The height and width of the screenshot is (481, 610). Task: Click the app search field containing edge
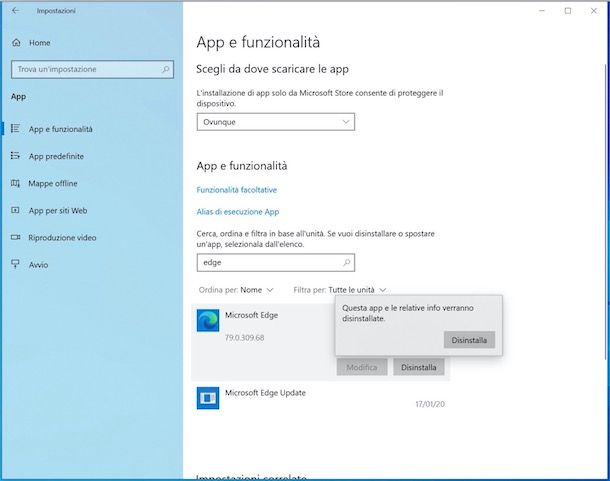275,263
